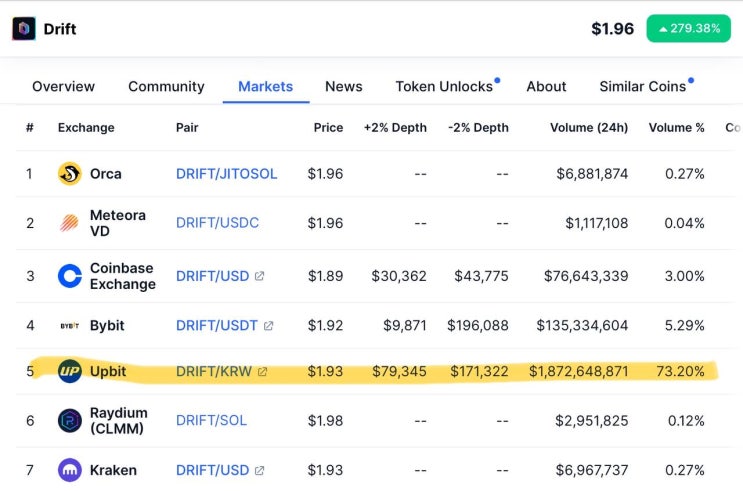Open the DRIFT/JITOSOL pair link
743x491 pixels.
(227, 173)
